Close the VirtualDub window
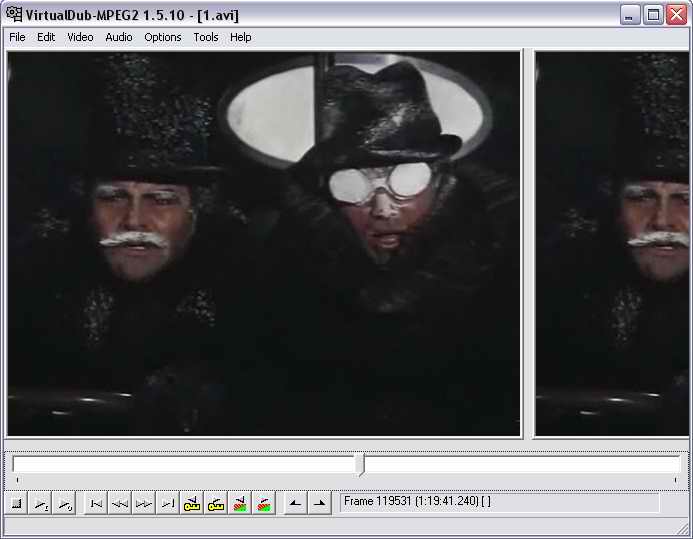 pyautogui.click(x=677, y=15)
